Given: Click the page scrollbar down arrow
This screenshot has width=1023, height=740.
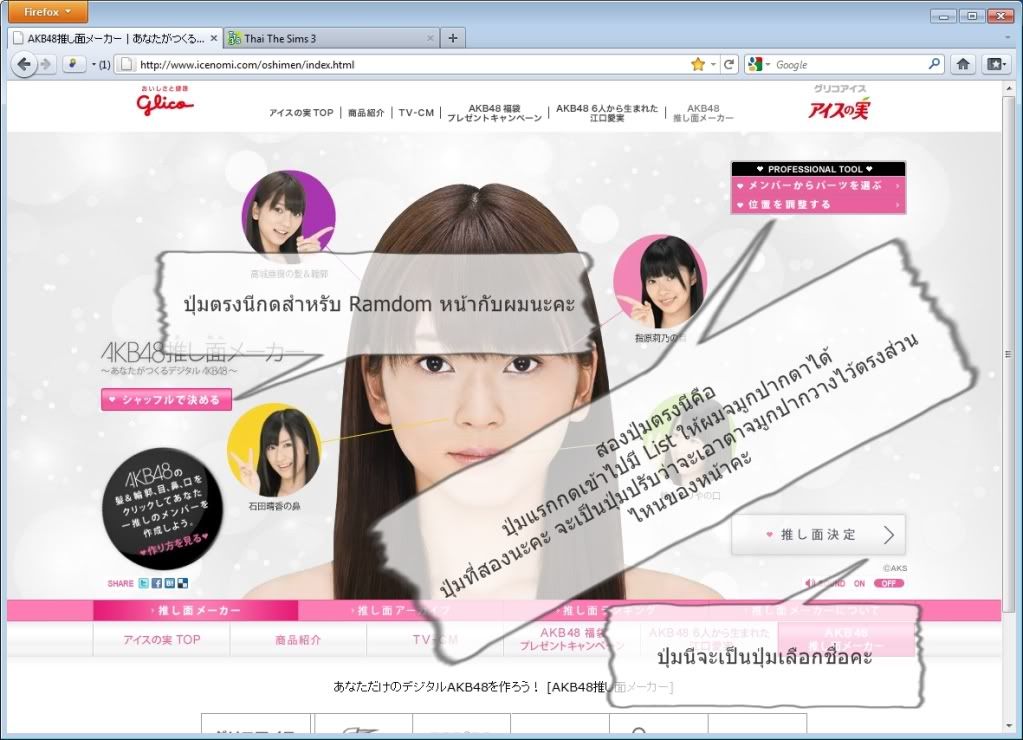Looking at the screenshot, I should [x=1008, y=726].
